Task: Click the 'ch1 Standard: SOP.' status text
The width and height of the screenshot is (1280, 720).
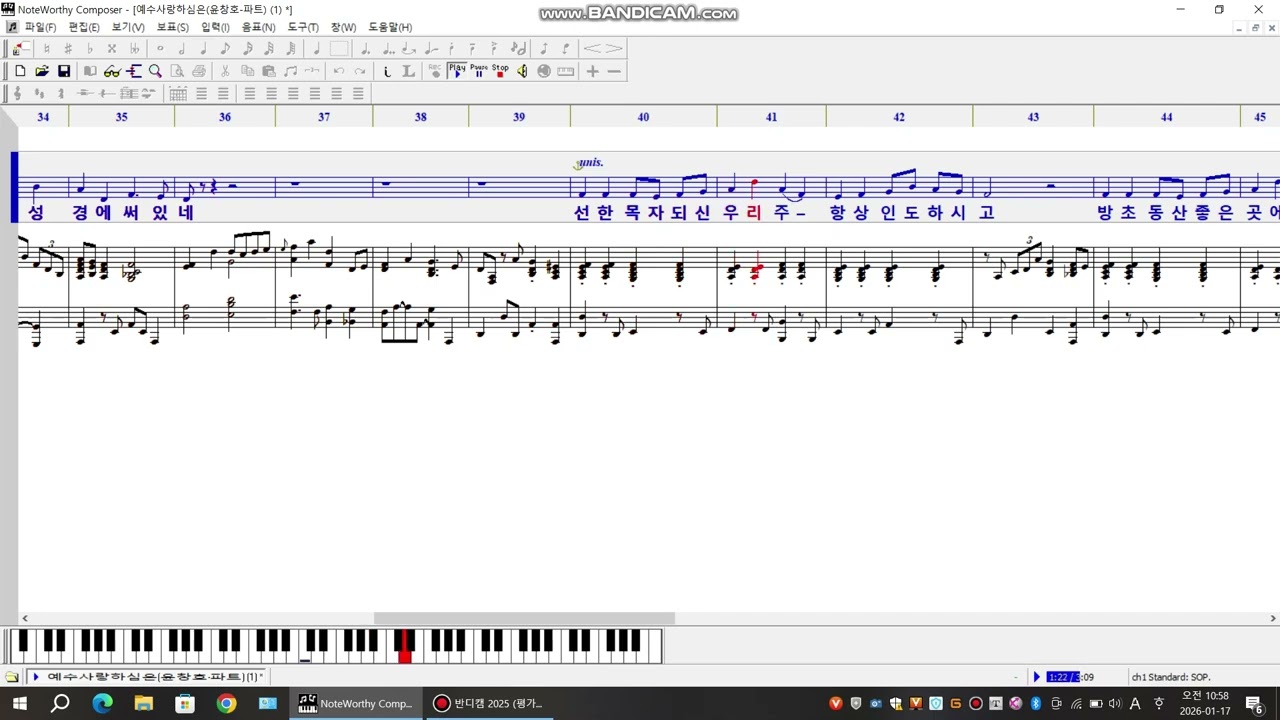Action: 1171,677
